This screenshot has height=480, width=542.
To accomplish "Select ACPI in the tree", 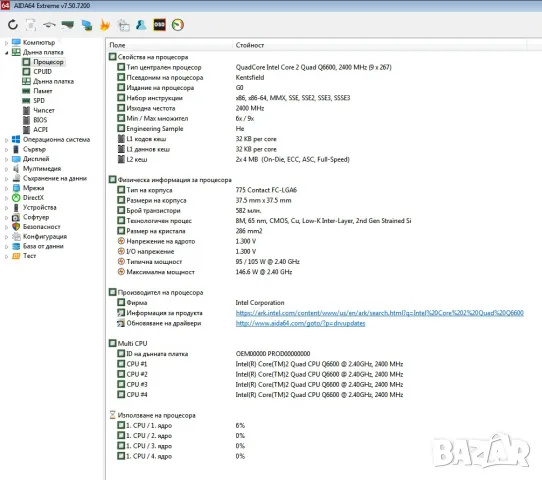I will 40,130.
